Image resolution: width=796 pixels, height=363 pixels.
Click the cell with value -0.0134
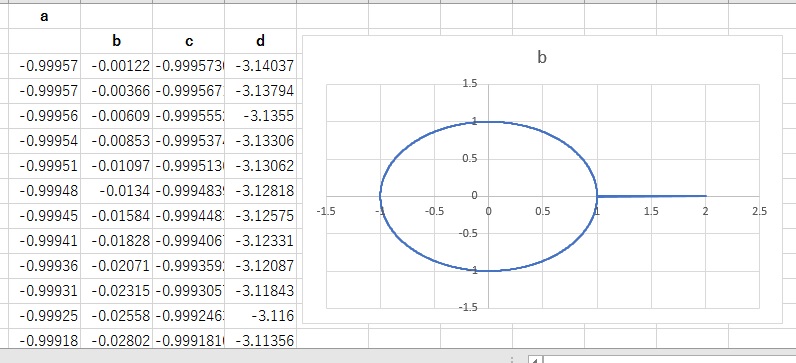pyautogui.click(x=116, y=191)
